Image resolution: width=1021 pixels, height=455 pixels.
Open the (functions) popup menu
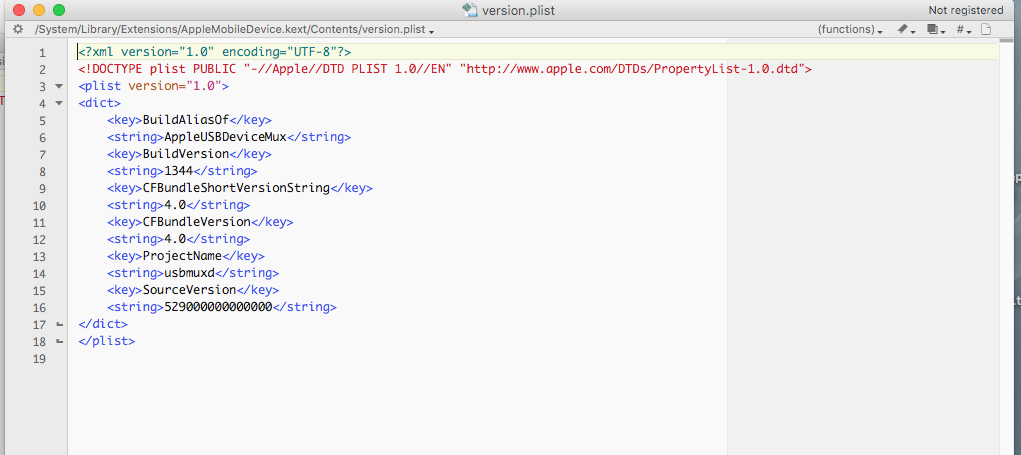[x=850, y=29]
